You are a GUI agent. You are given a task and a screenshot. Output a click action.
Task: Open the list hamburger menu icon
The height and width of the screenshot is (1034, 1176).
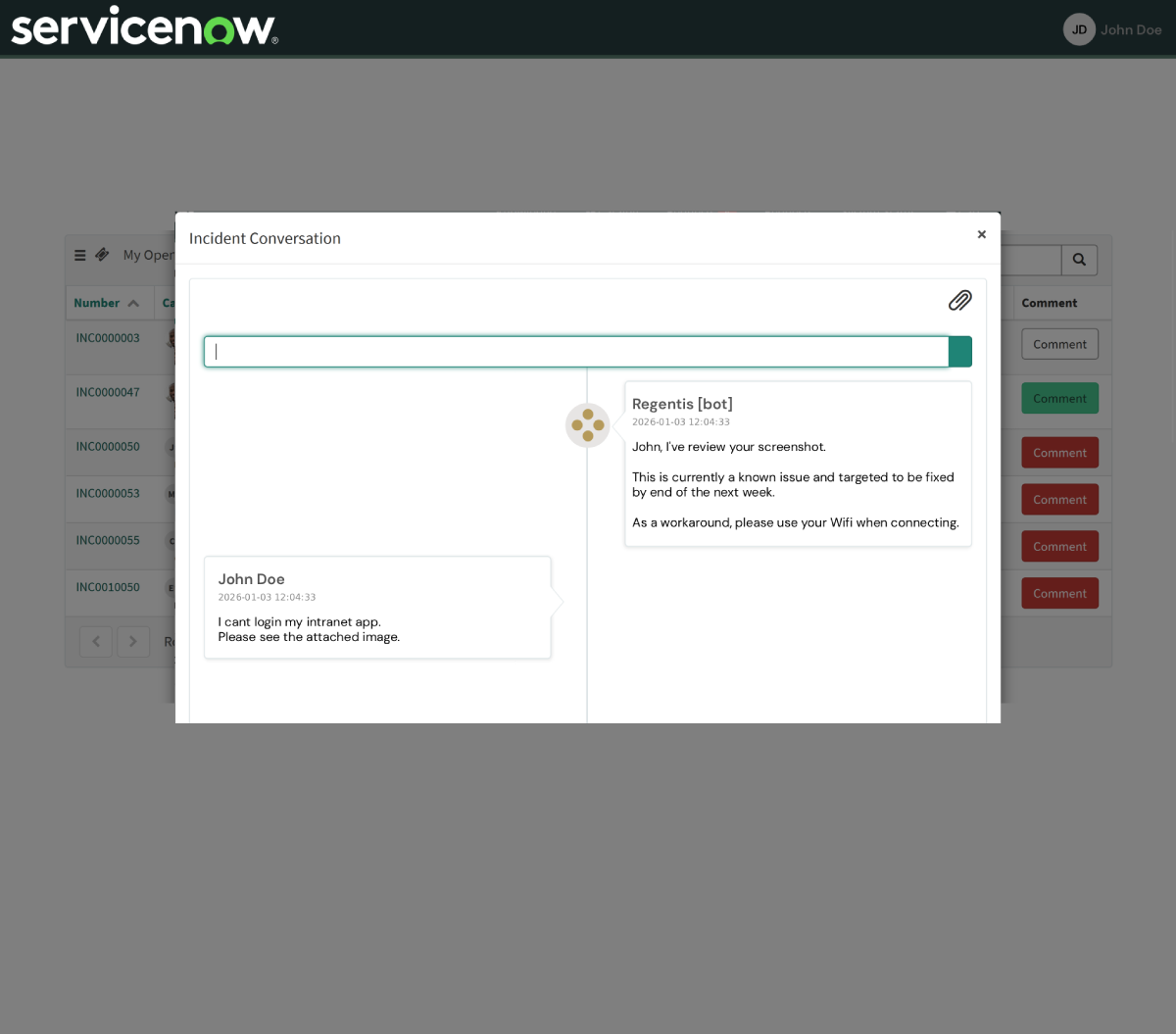pyautogui.click(x=80, y=255)
